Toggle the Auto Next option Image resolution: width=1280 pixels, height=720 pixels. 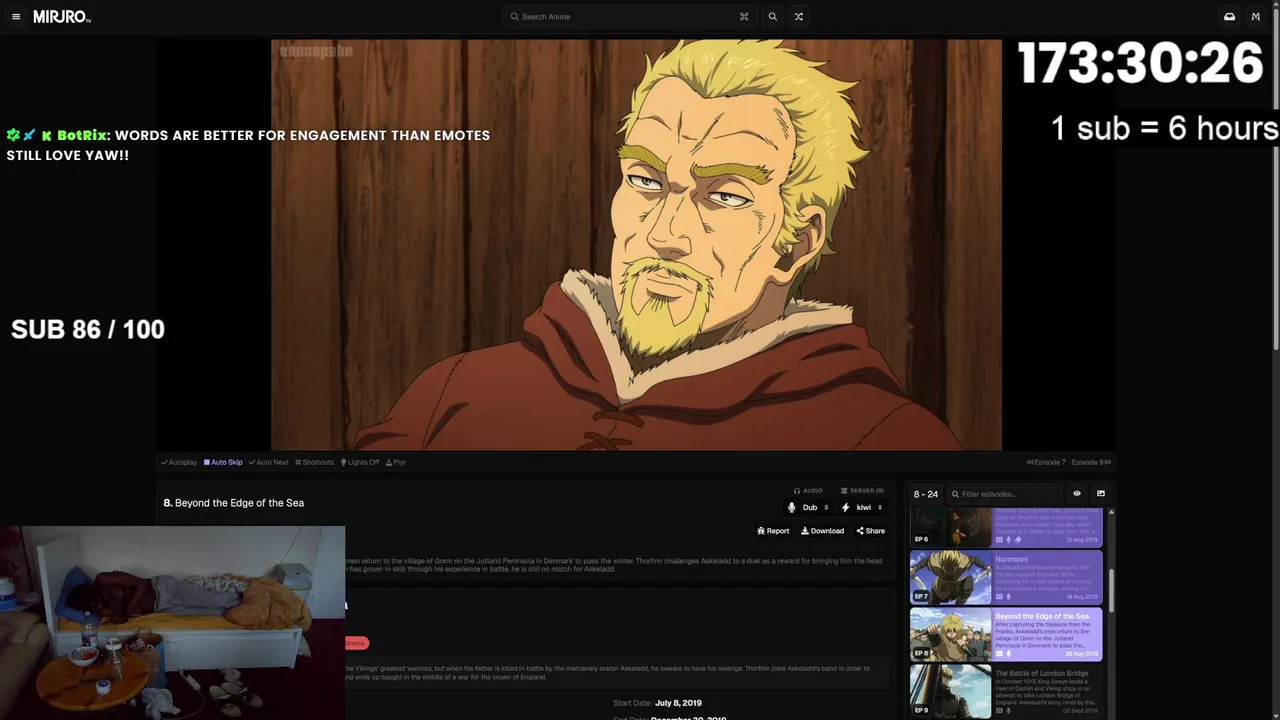click(268, 462)
